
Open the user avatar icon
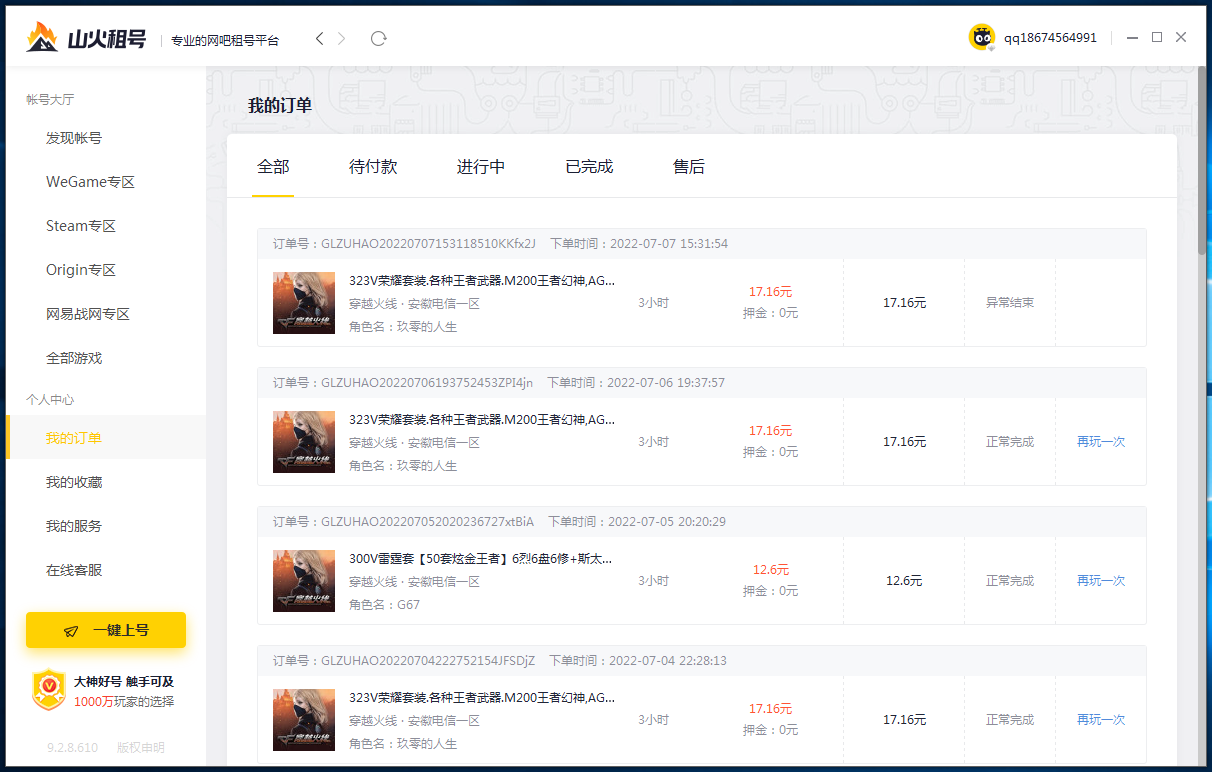(982, 38)
